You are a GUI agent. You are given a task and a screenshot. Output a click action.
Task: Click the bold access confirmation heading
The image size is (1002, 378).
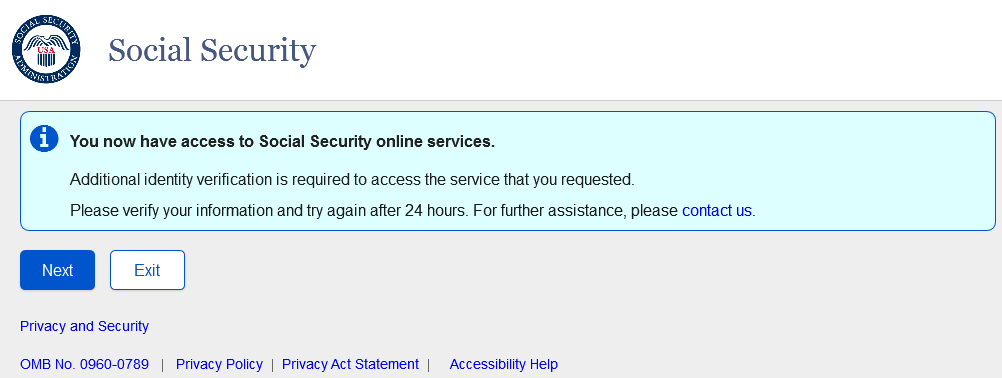coord(282,142)
